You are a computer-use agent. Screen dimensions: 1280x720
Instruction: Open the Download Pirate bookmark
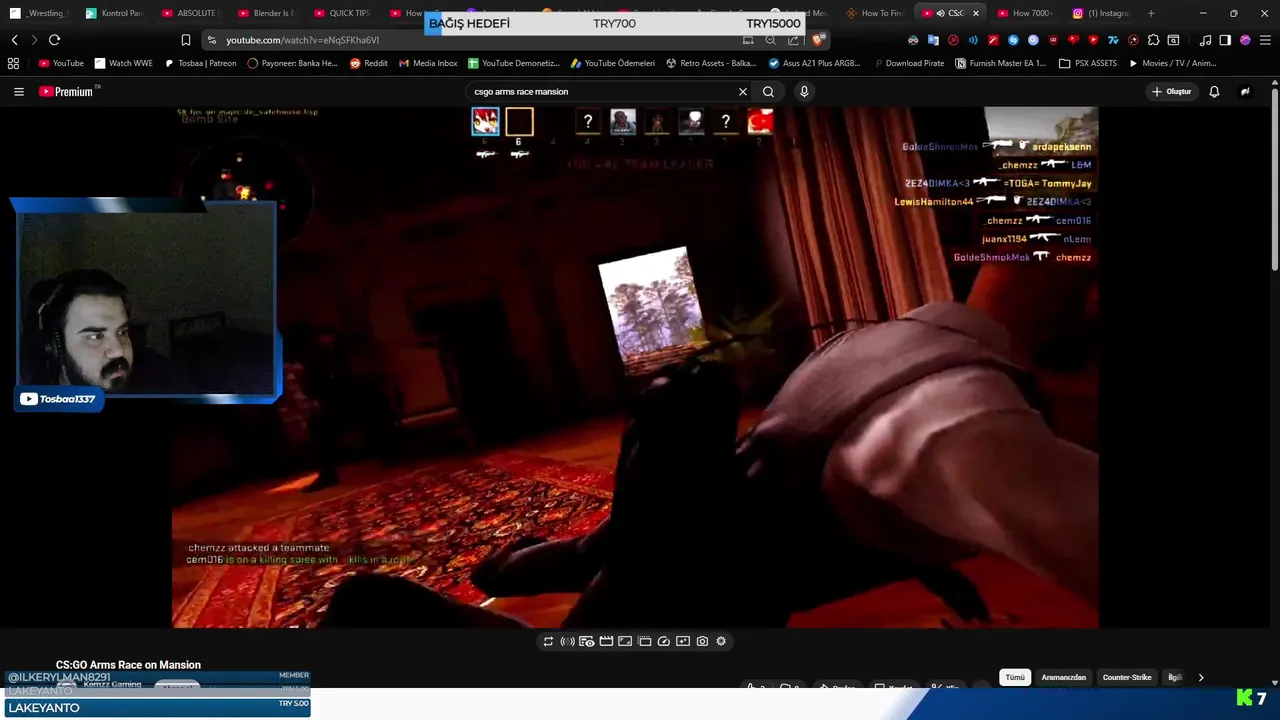point(908,63)
